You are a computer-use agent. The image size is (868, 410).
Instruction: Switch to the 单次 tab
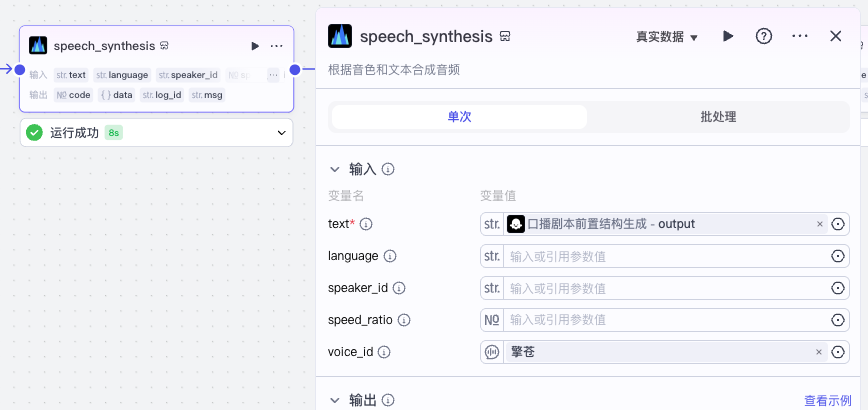(459, 117)
